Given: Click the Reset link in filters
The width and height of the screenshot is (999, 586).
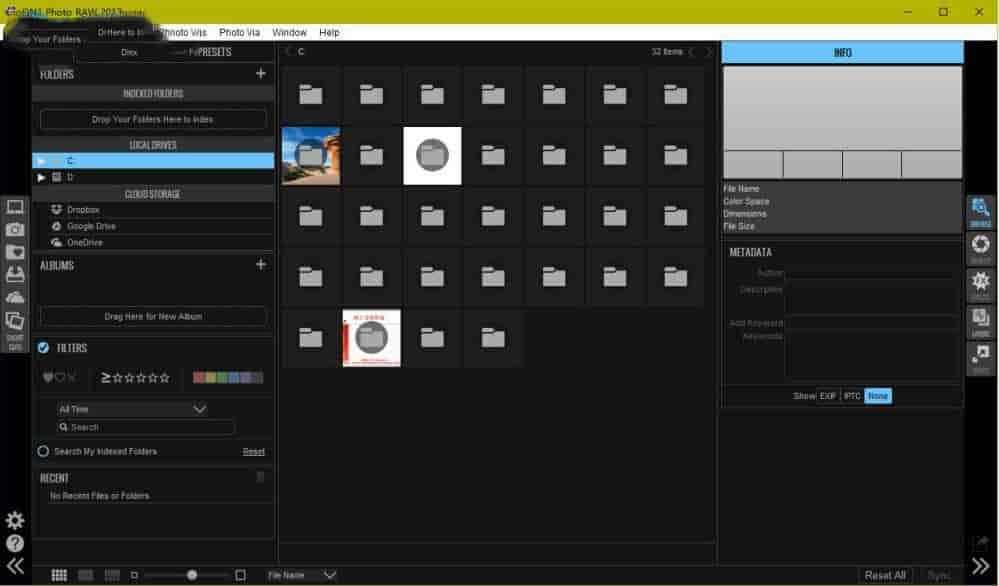Looking at the screenshot, I should (x=254, y=451).
